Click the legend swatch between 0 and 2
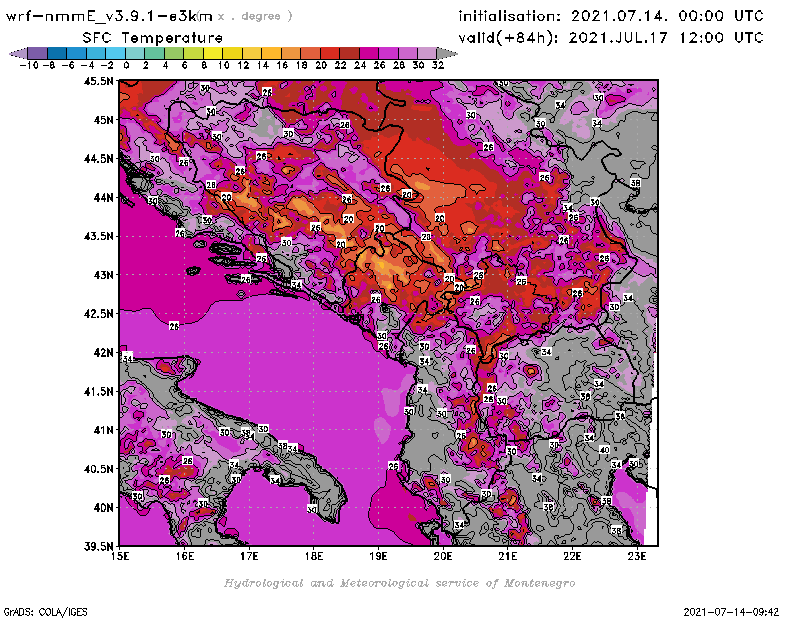 point(135,53)
